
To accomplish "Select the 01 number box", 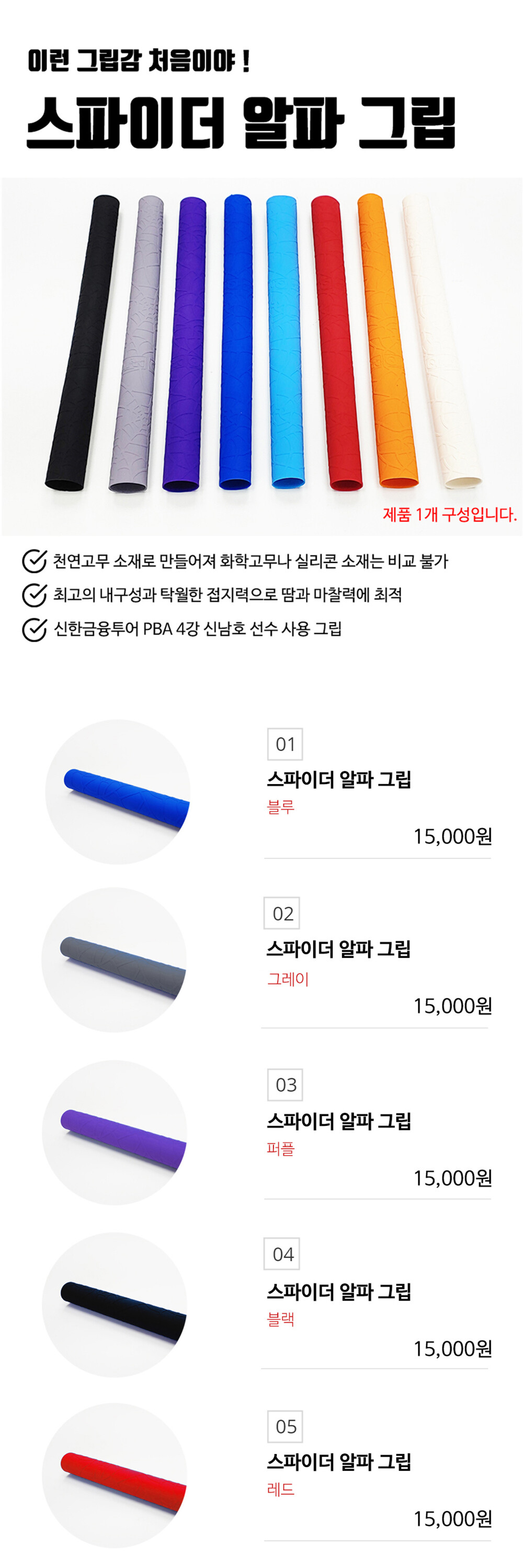I will click(x=285, y=744).
